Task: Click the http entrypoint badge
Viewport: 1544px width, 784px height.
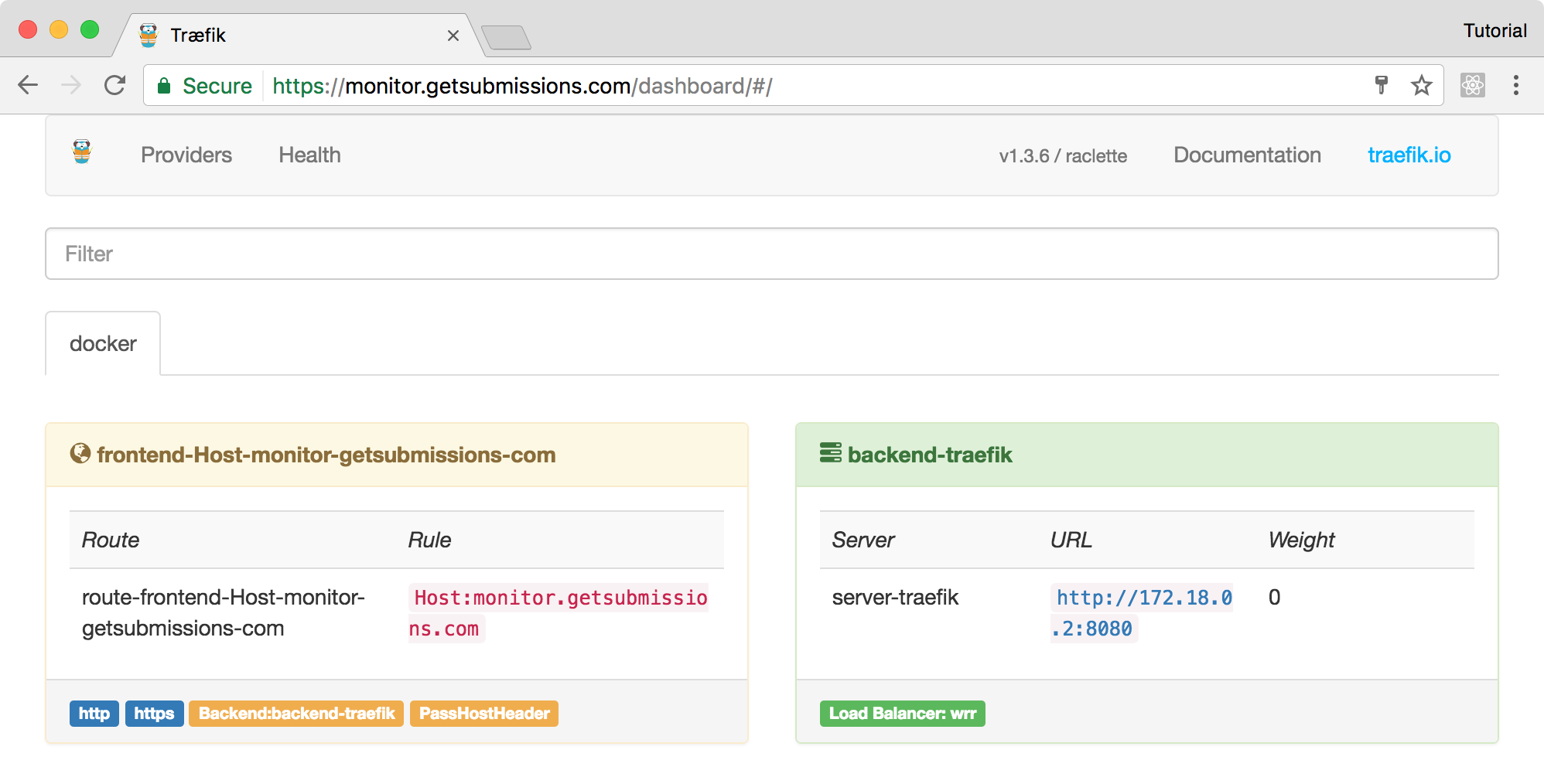Action: coord(94,713)
